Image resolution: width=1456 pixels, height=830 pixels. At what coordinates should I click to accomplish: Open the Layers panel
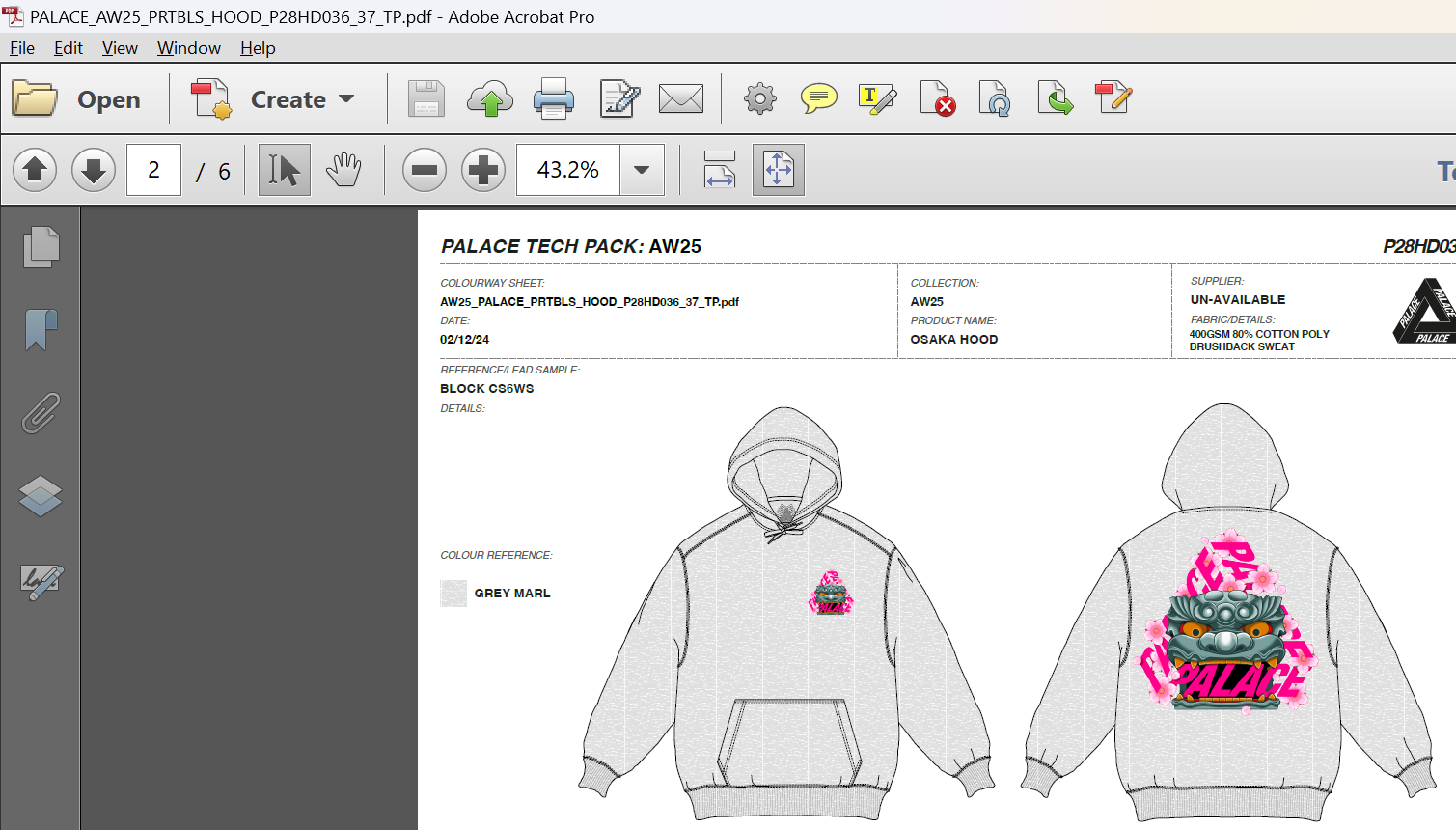click(41, 496)
